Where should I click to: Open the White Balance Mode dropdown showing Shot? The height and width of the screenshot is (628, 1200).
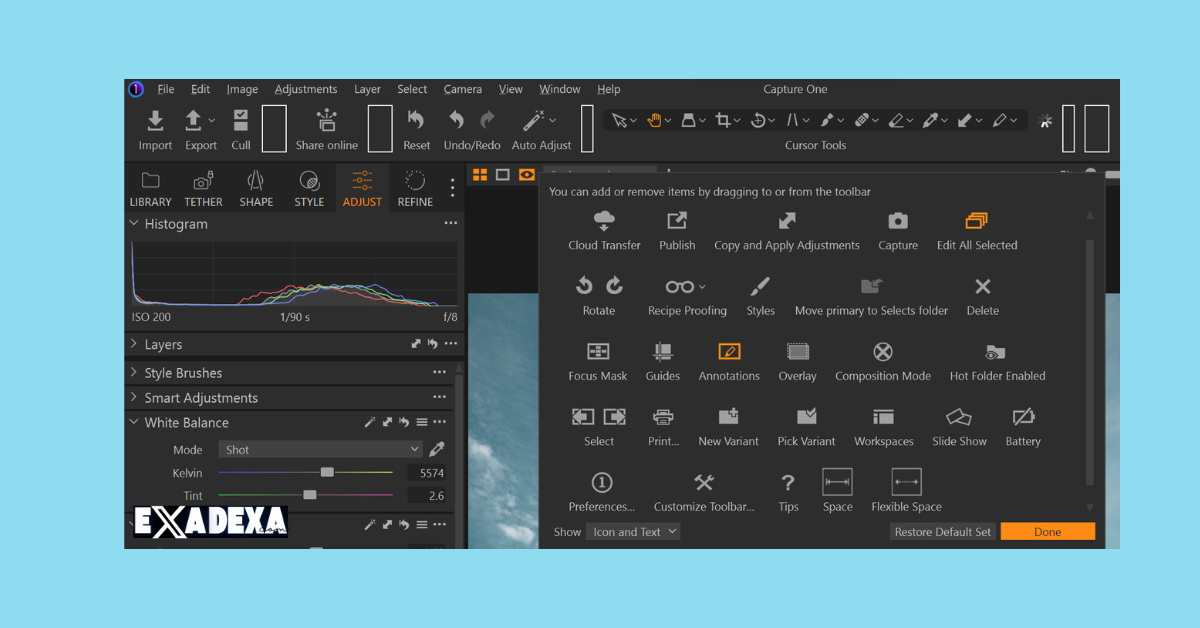320,449
